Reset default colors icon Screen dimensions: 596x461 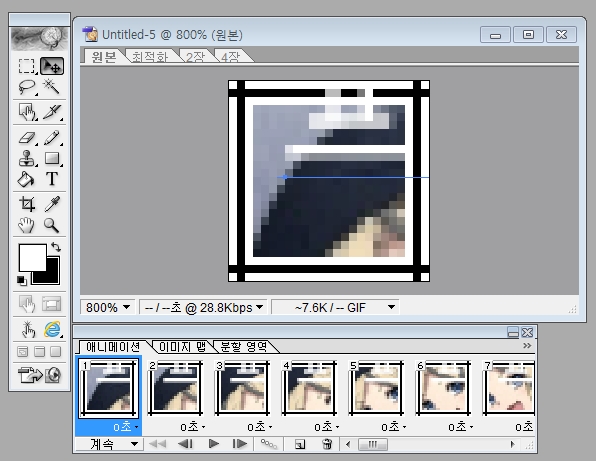pos(22,280)
